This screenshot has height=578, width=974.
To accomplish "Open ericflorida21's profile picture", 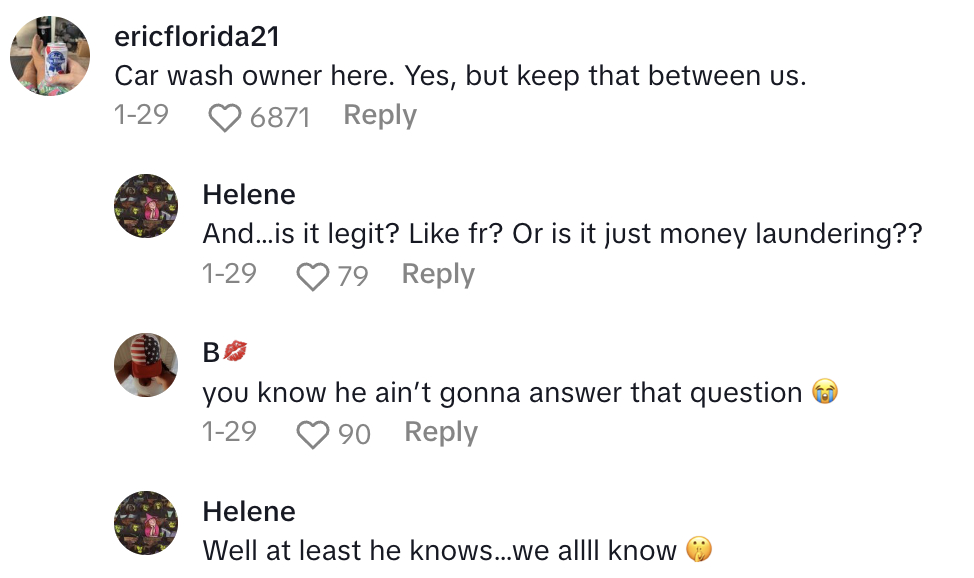I will pos(50,56).
